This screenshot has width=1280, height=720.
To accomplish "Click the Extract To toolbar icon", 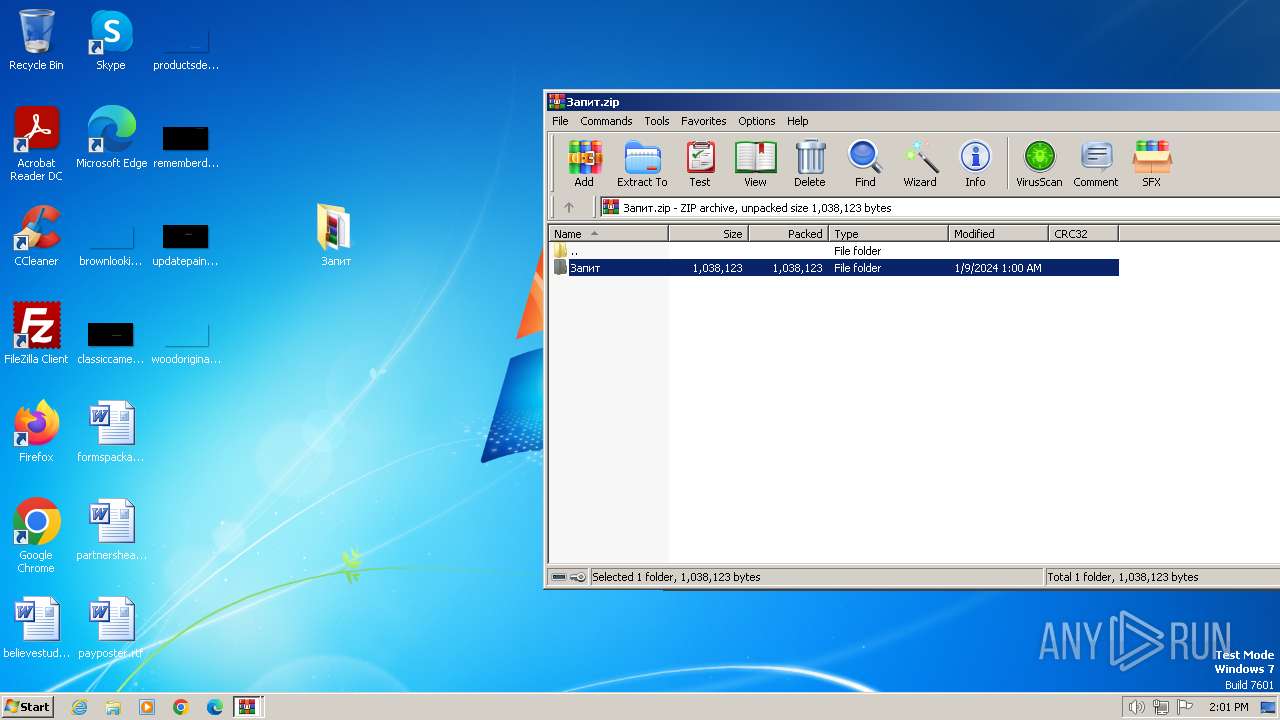I will point(642,163).
